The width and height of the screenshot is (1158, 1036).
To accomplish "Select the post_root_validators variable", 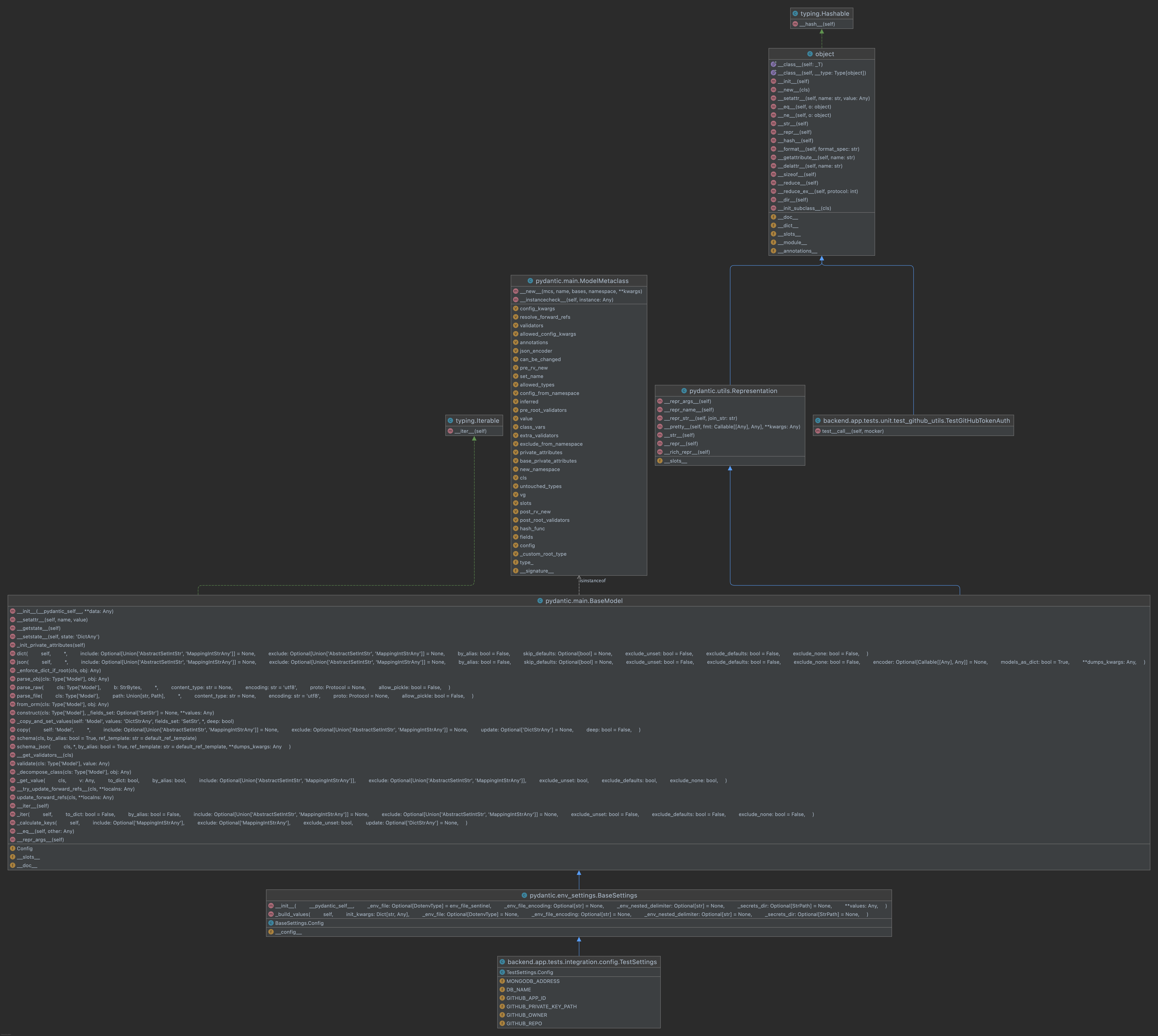I will pos(545,520).
